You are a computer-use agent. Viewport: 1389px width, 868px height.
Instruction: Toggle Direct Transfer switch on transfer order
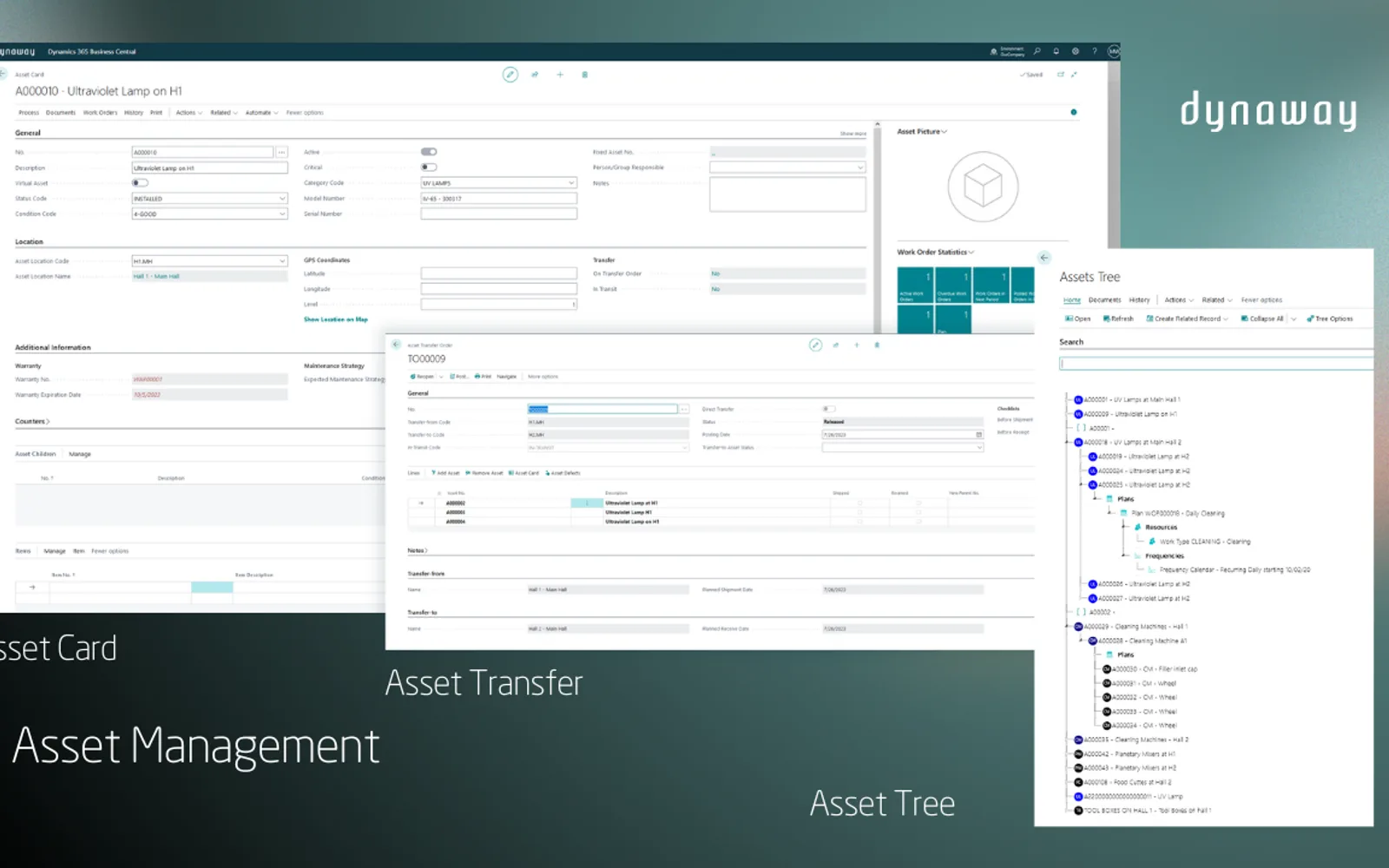point(829,409)
